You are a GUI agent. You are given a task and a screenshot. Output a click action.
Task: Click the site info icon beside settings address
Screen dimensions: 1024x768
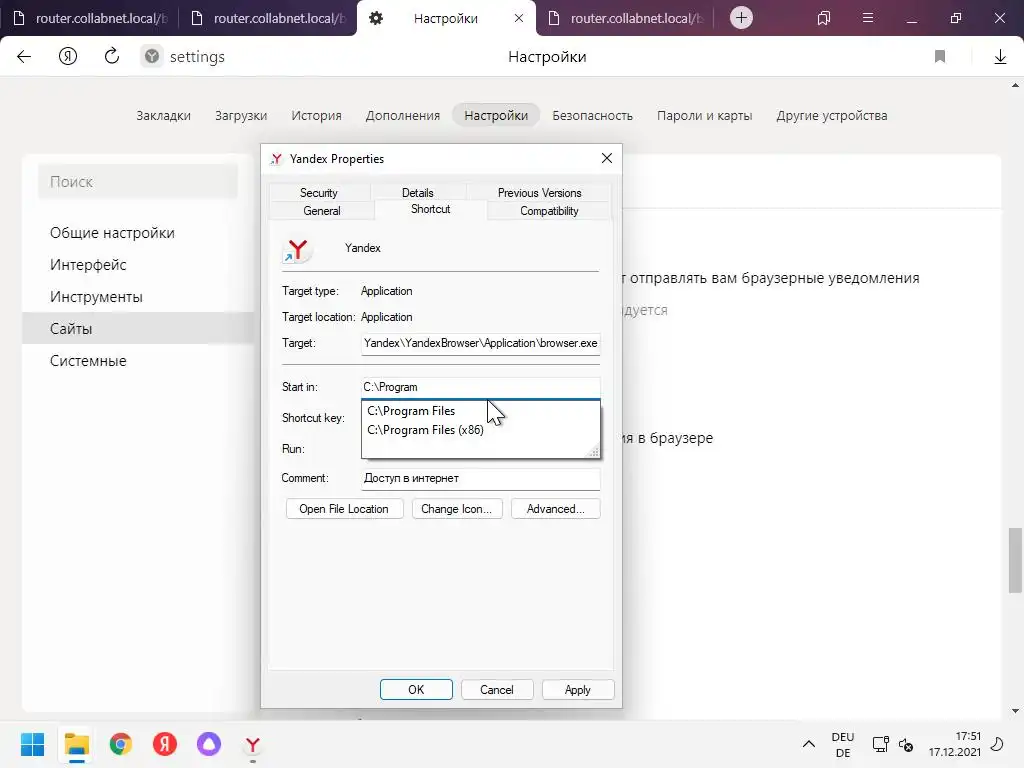tap(152, 57)
